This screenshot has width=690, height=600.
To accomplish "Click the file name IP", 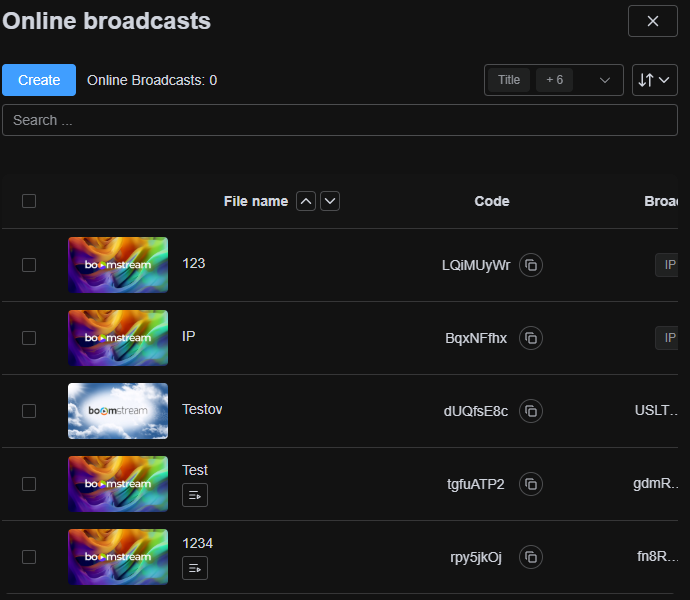I will 189,336.
